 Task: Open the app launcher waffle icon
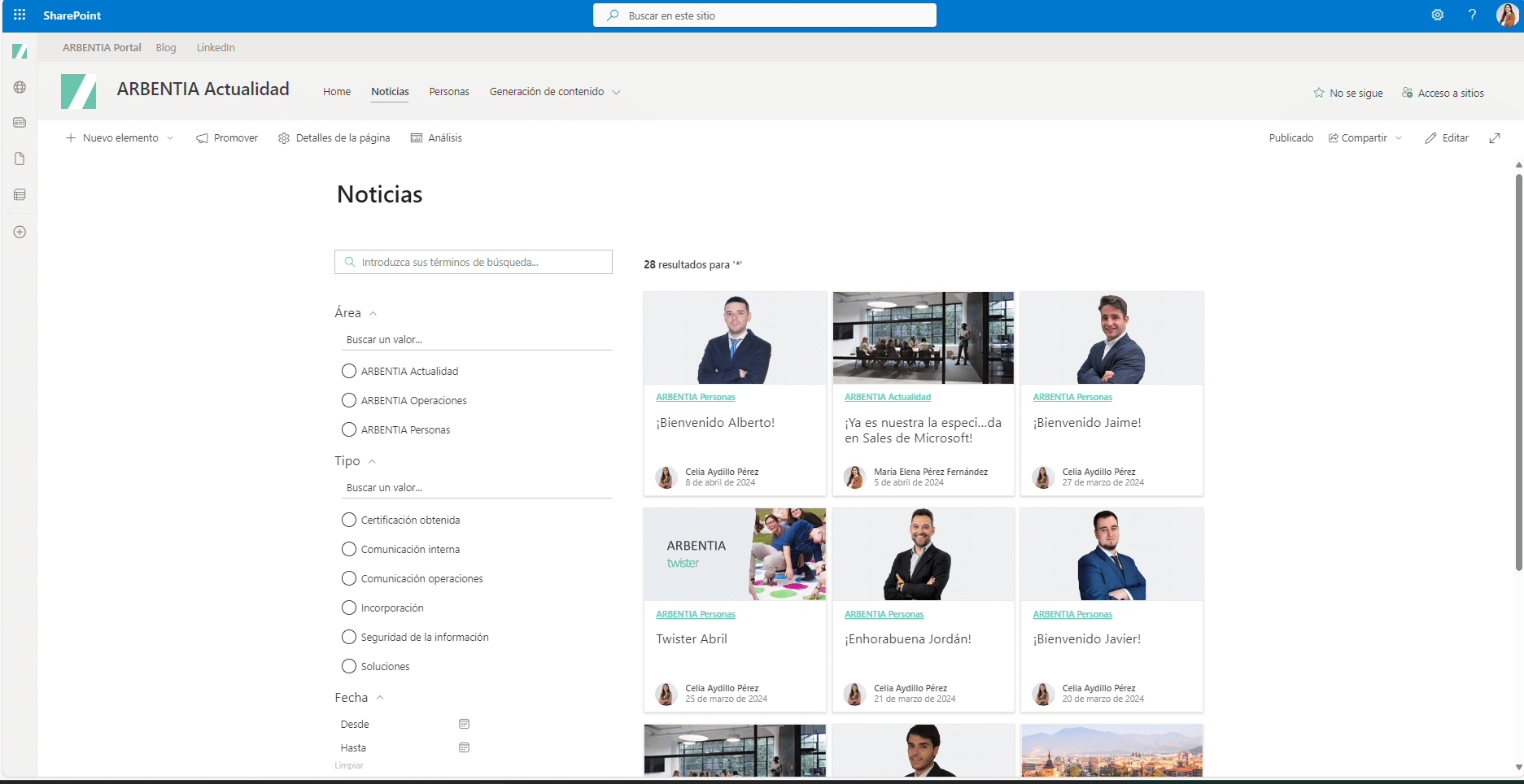[x=20, y=15]
